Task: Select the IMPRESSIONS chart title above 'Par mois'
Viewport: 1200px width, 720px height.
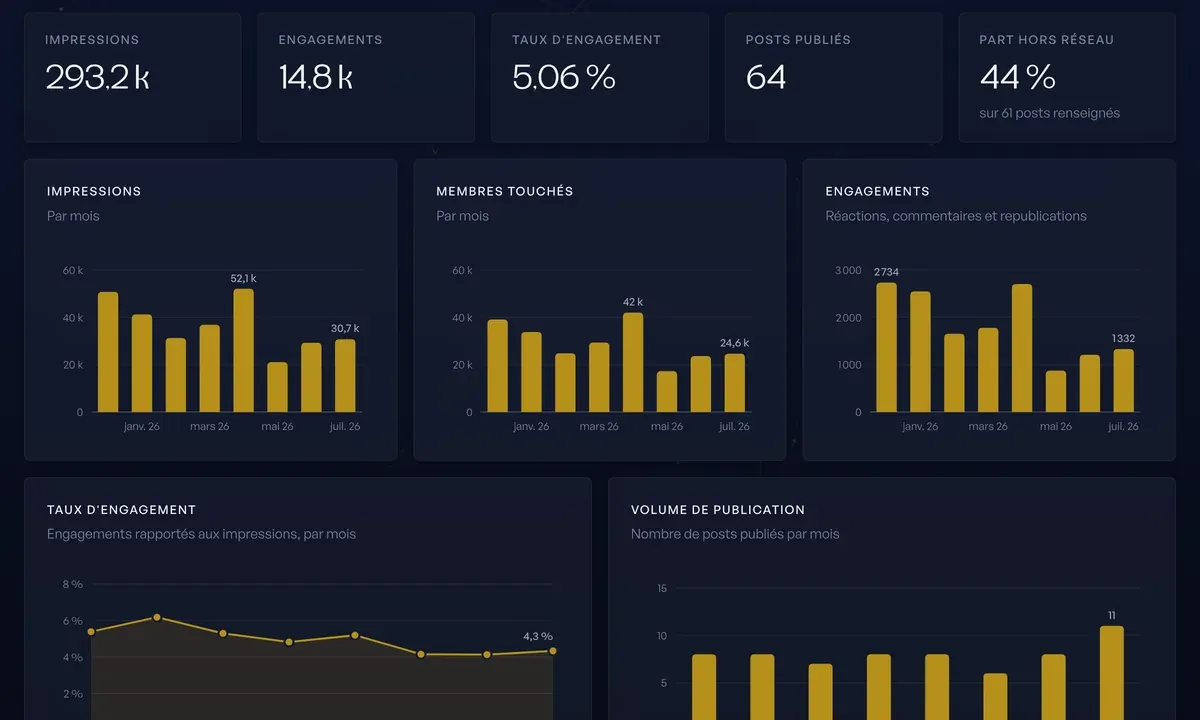Action: click(94, 191)
